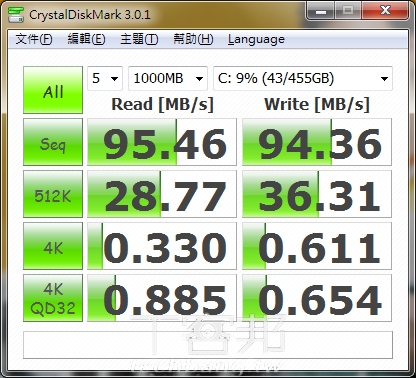Expand the test count dropdown showing 5
Viewport: 416px width, 378px height.
pos(105,79)
